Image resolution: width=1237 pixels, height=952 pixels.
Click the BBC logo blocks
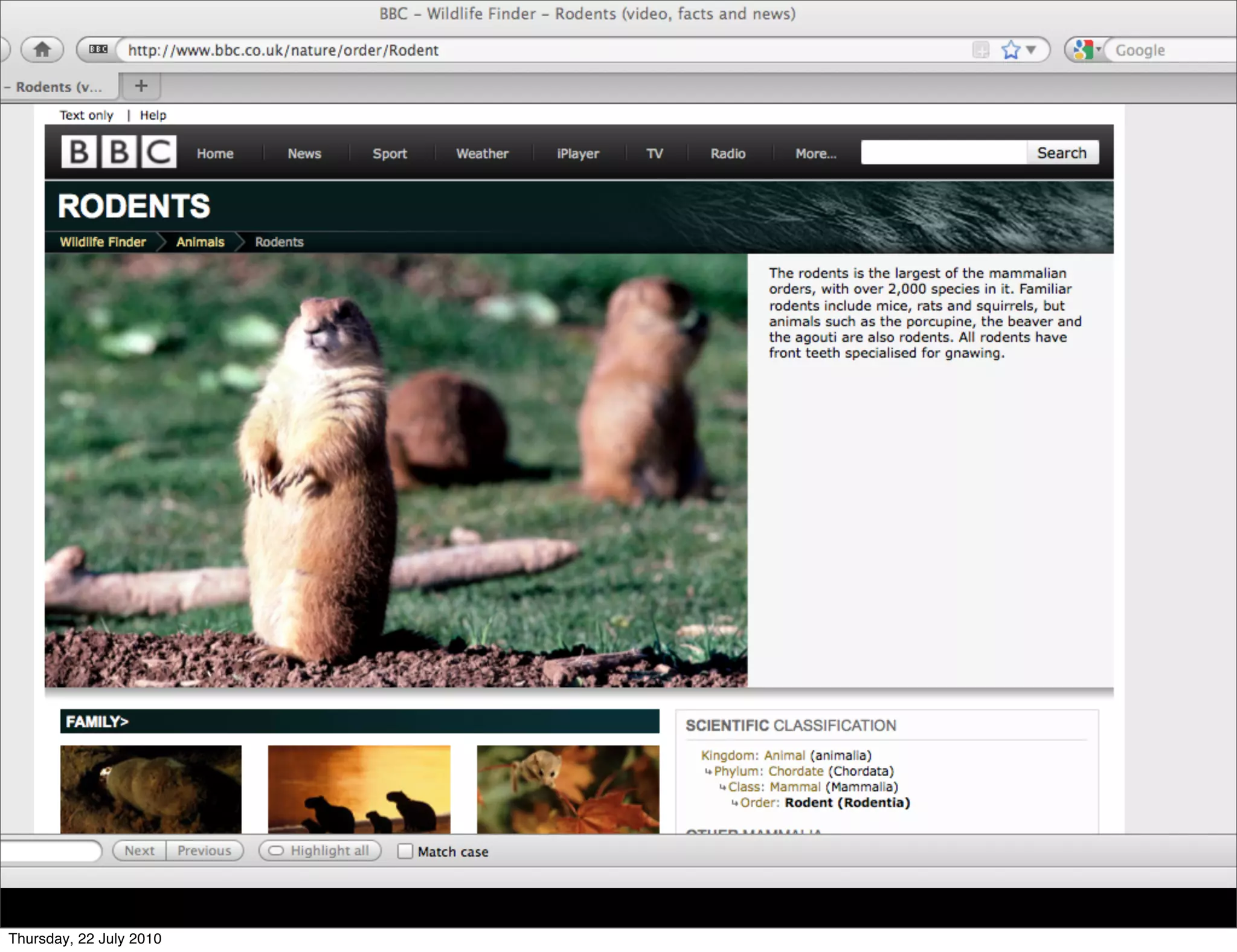click(x=118, y=152)
